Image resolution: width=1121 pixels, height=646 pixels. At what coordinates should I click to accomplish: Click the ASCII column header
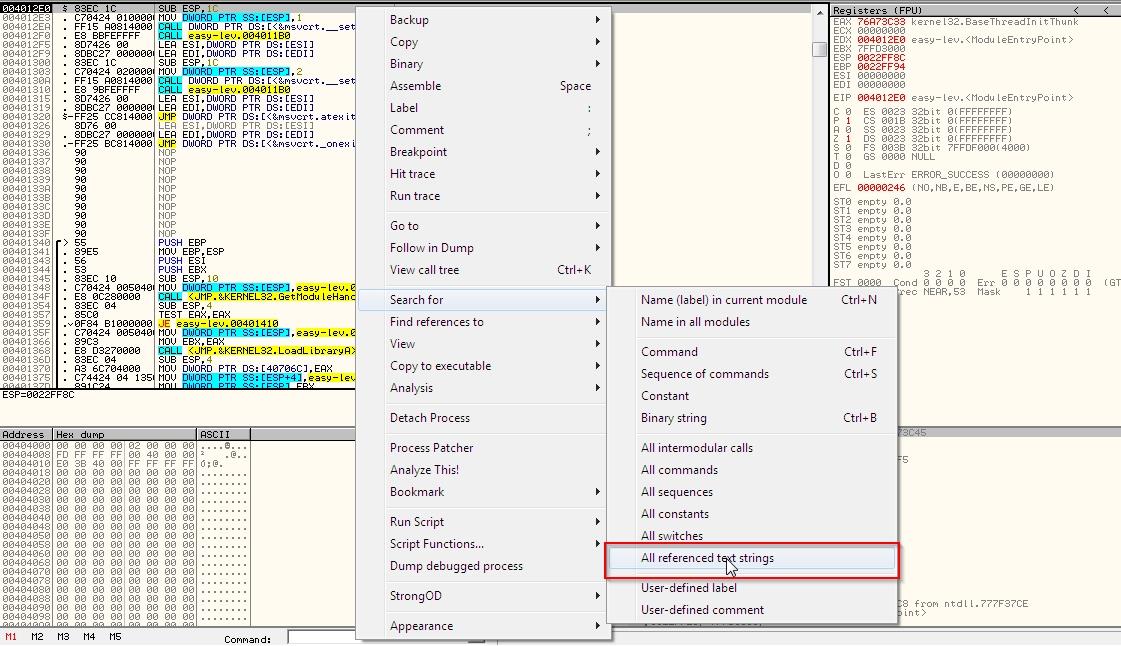tap(224, 434)
